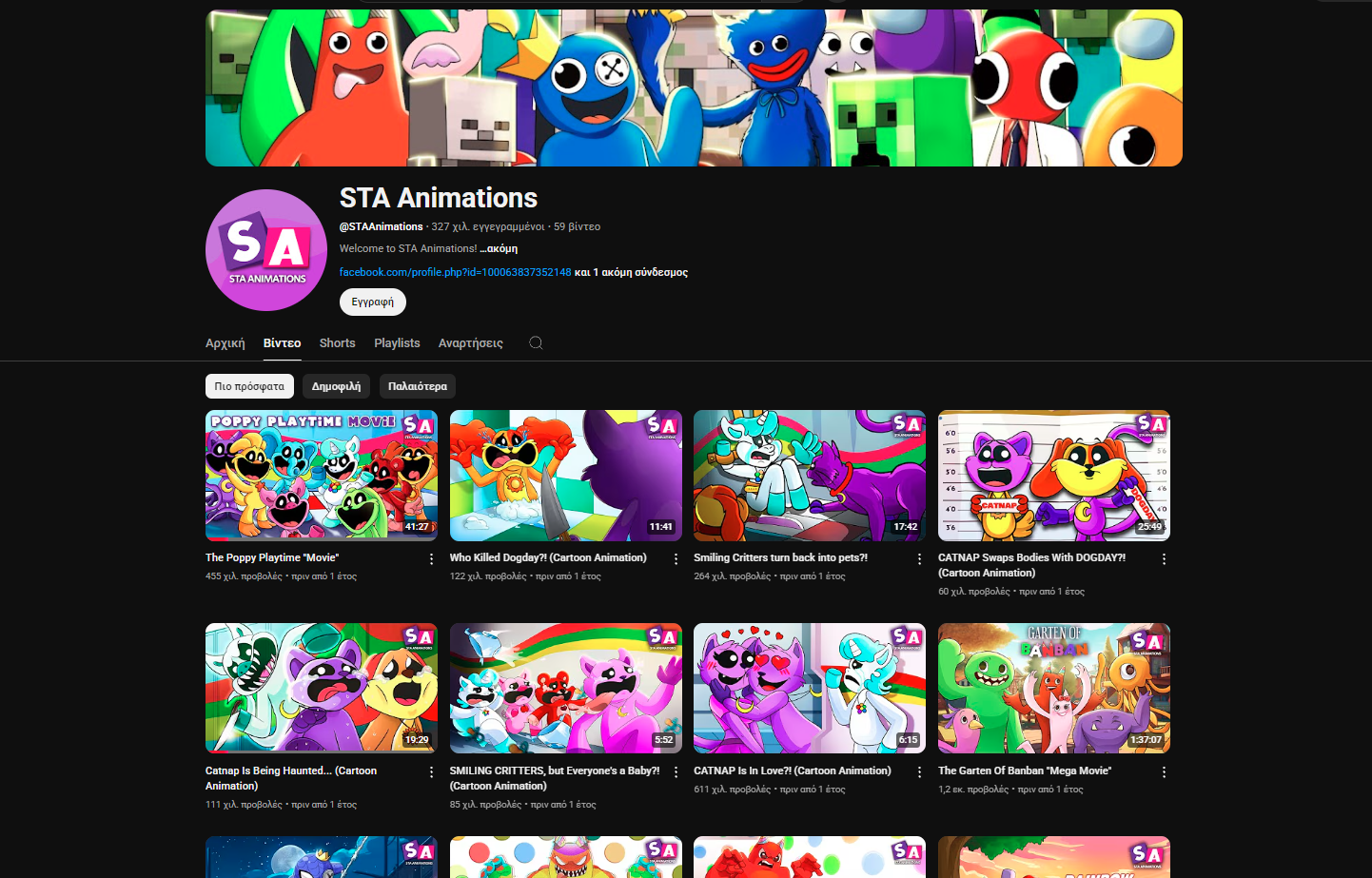Open options menu for The Poppy Playtime "Movie"

tap(431, 559)
